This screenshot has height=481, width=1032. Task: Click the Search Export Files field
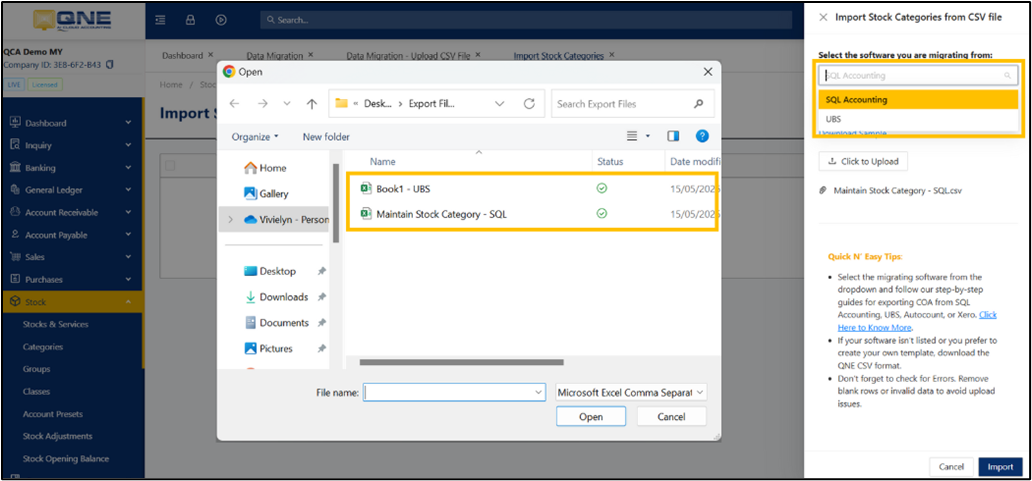click(630, 104)
